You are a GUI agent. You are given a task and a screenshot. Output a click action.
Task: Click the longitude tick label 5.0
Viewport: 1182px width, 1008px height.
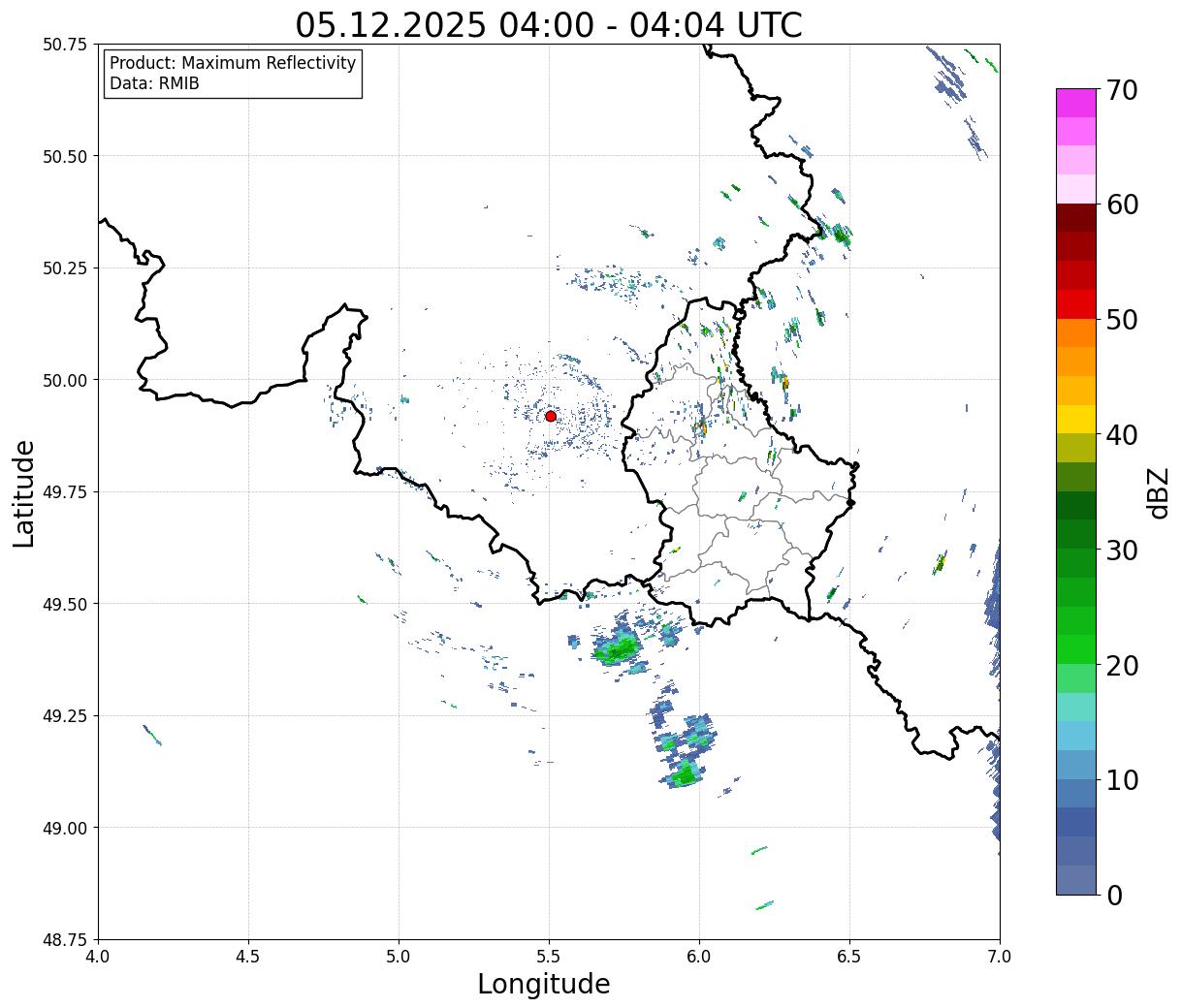399,957
